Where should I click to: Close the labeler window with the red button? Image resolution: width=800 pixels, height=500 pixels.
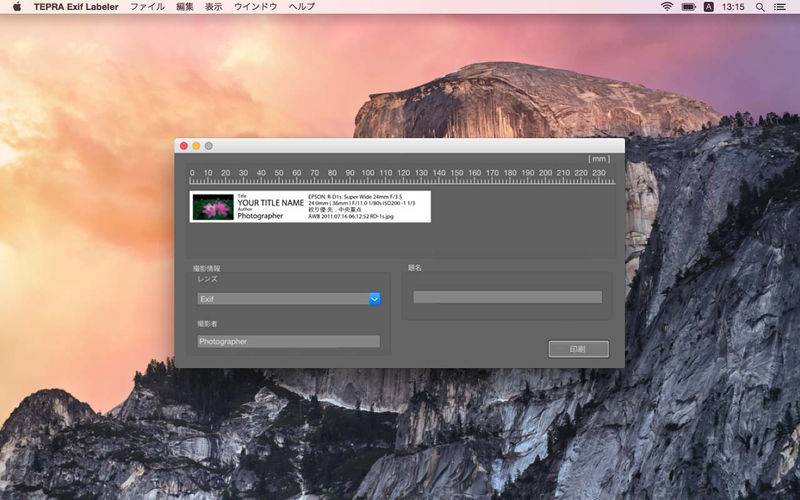pyautogui.click(x=184, y=146)
